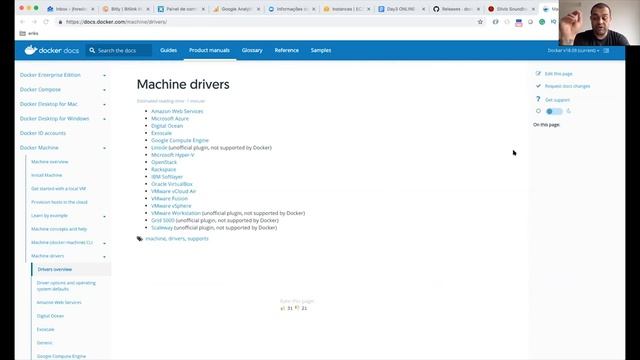Open the Samples menu

coord(321,50)
